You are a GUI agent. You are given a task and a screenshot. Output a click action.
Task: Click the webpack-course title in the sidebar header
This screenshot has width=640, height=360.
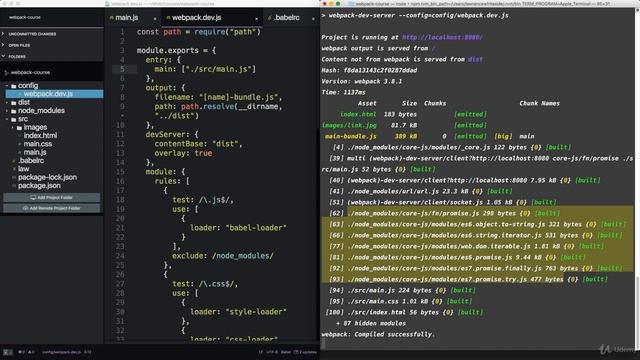[24, 17]
